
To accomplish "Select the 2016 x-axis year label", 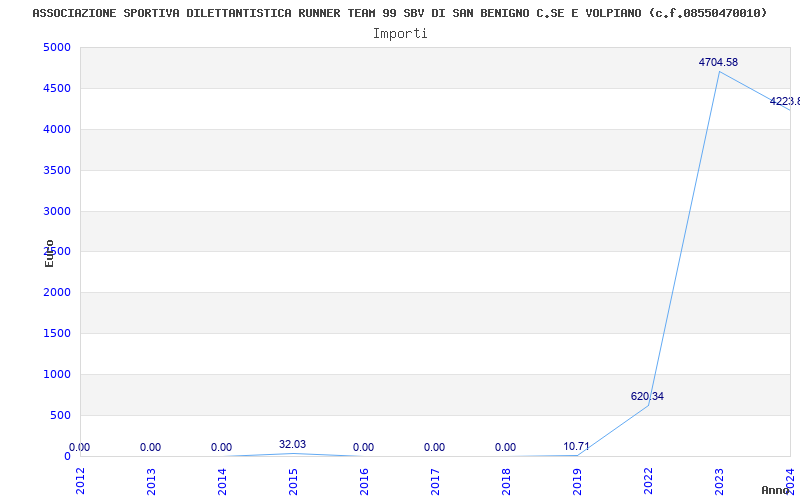I will point(364,482).
